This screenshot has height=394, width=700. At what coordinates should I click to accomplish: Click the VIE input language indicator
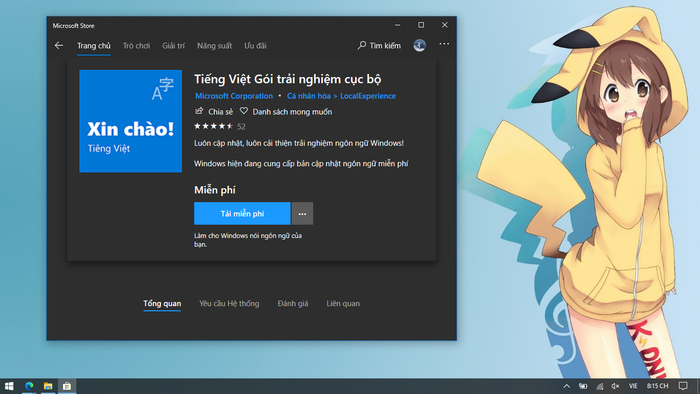coord(633,386)
